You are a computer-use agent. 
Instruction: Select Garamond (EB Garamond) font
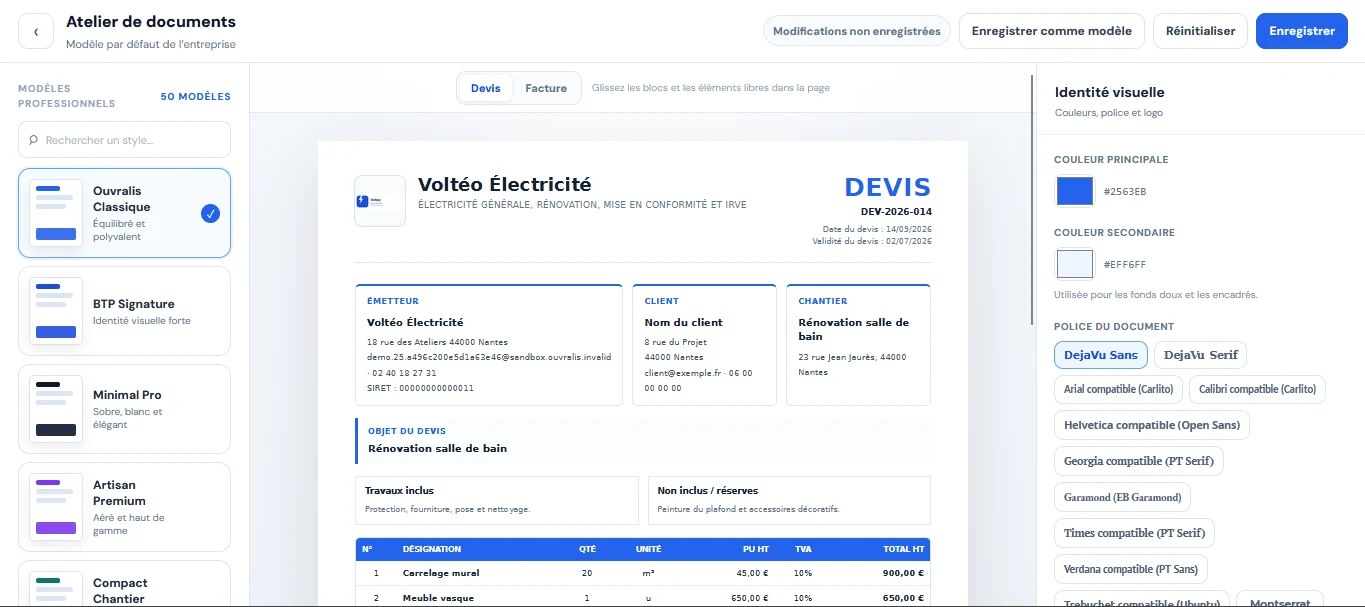1122,497
